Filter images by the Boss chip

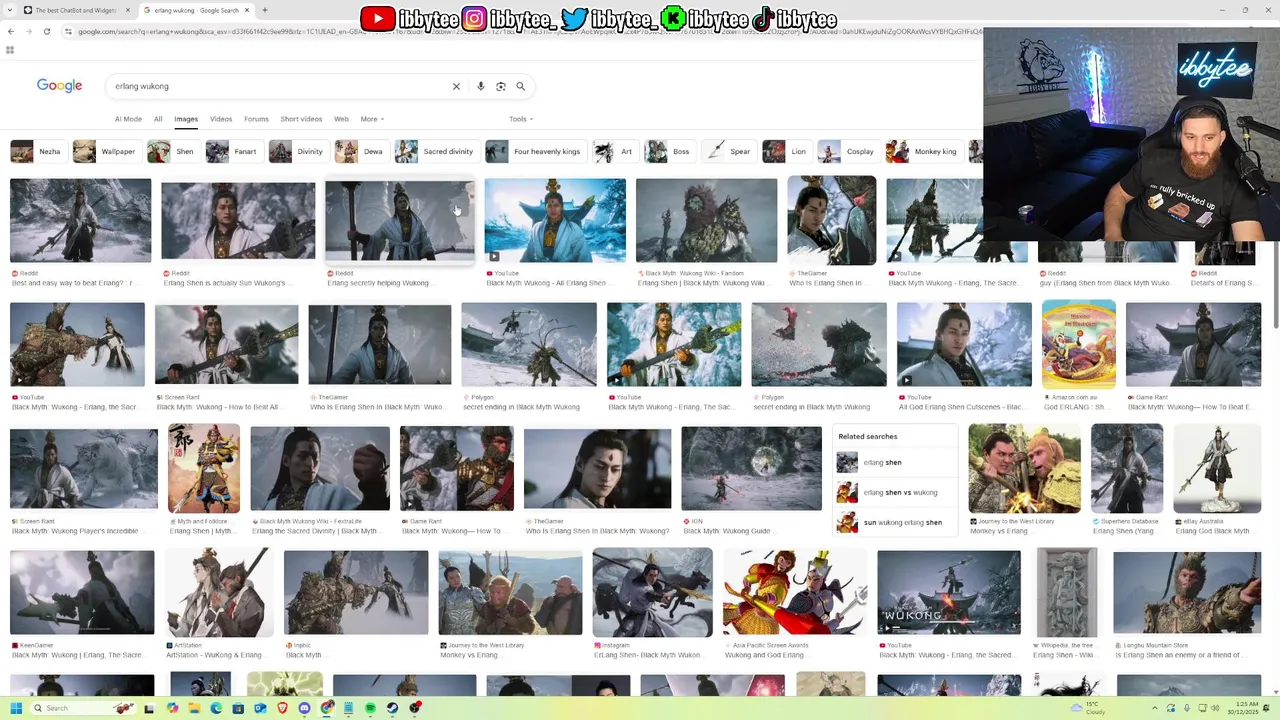(x=668, y=151)
